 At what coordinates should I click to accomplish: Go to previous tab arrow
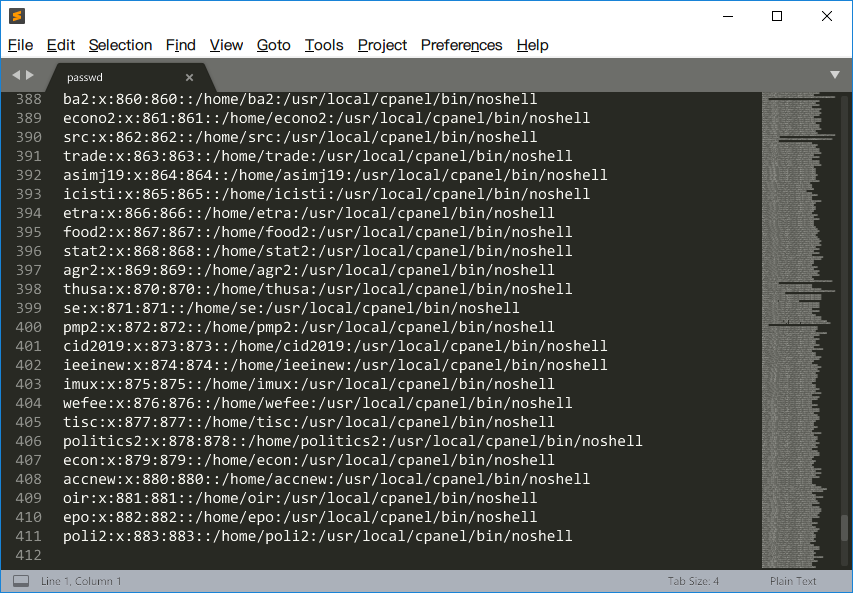point(16,75)
